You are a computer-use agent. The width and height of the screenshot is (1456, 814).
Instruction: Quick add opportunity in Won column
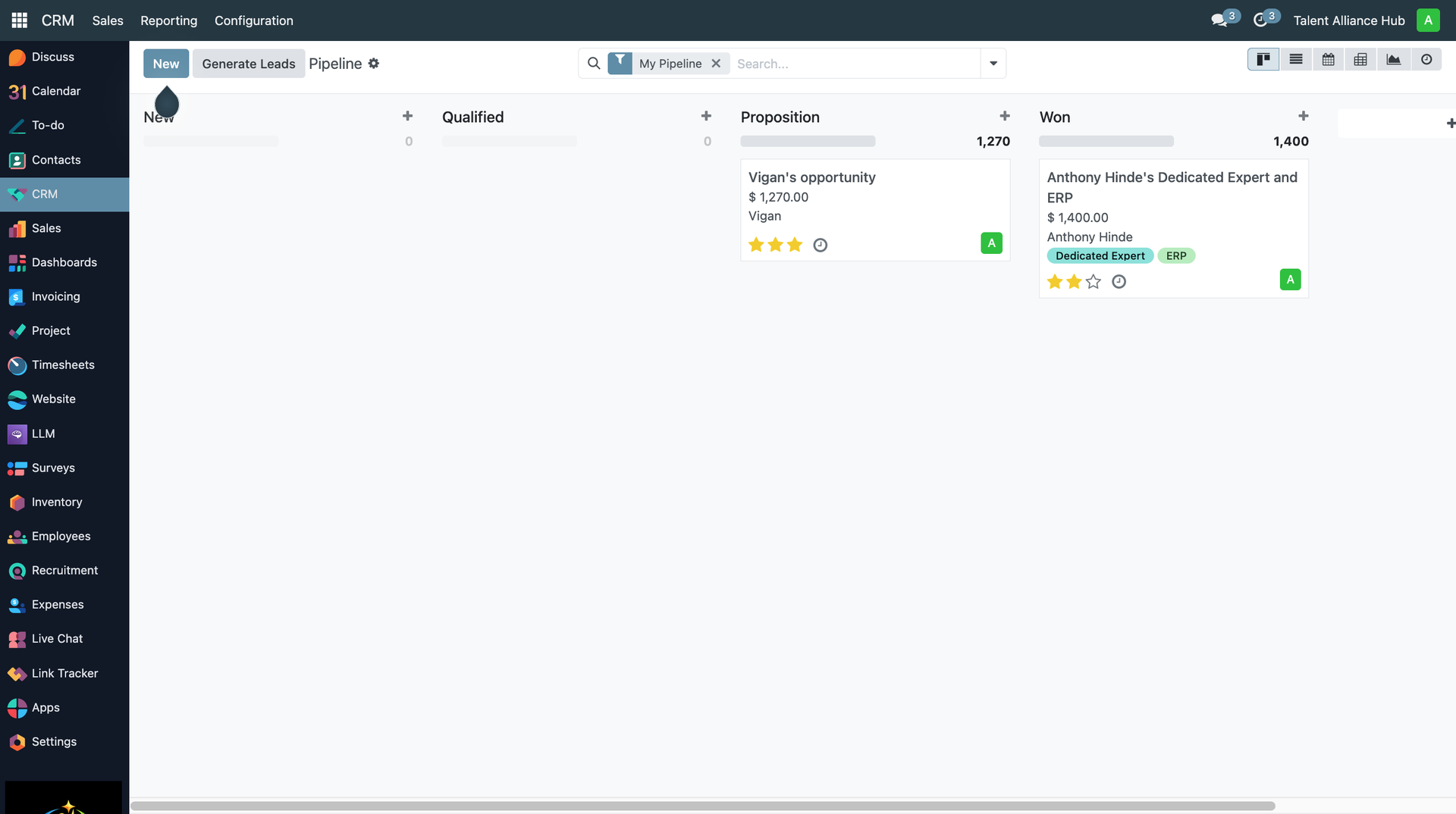(x=1304, y=116)
